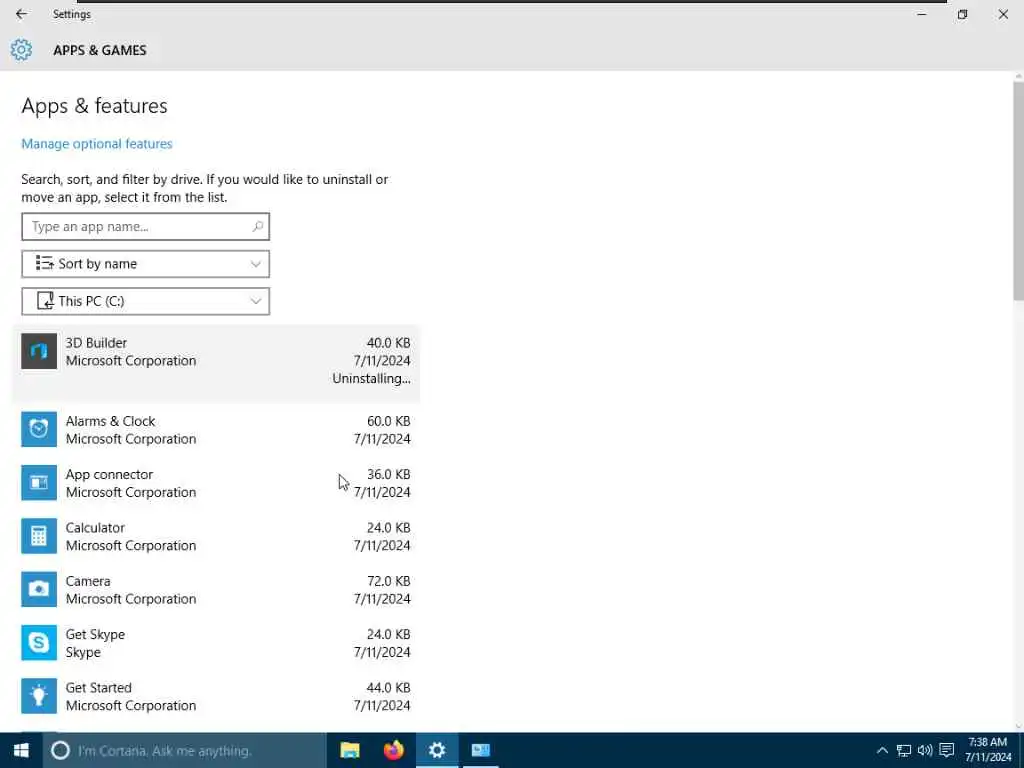
Task: Click the Settings gear taskbar icon
Action: coord(437,750)
